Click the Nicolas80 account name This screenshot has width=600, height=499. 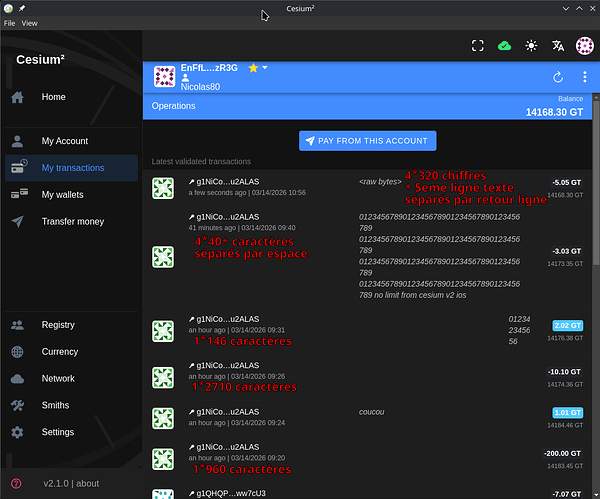[x=200, y=87]
